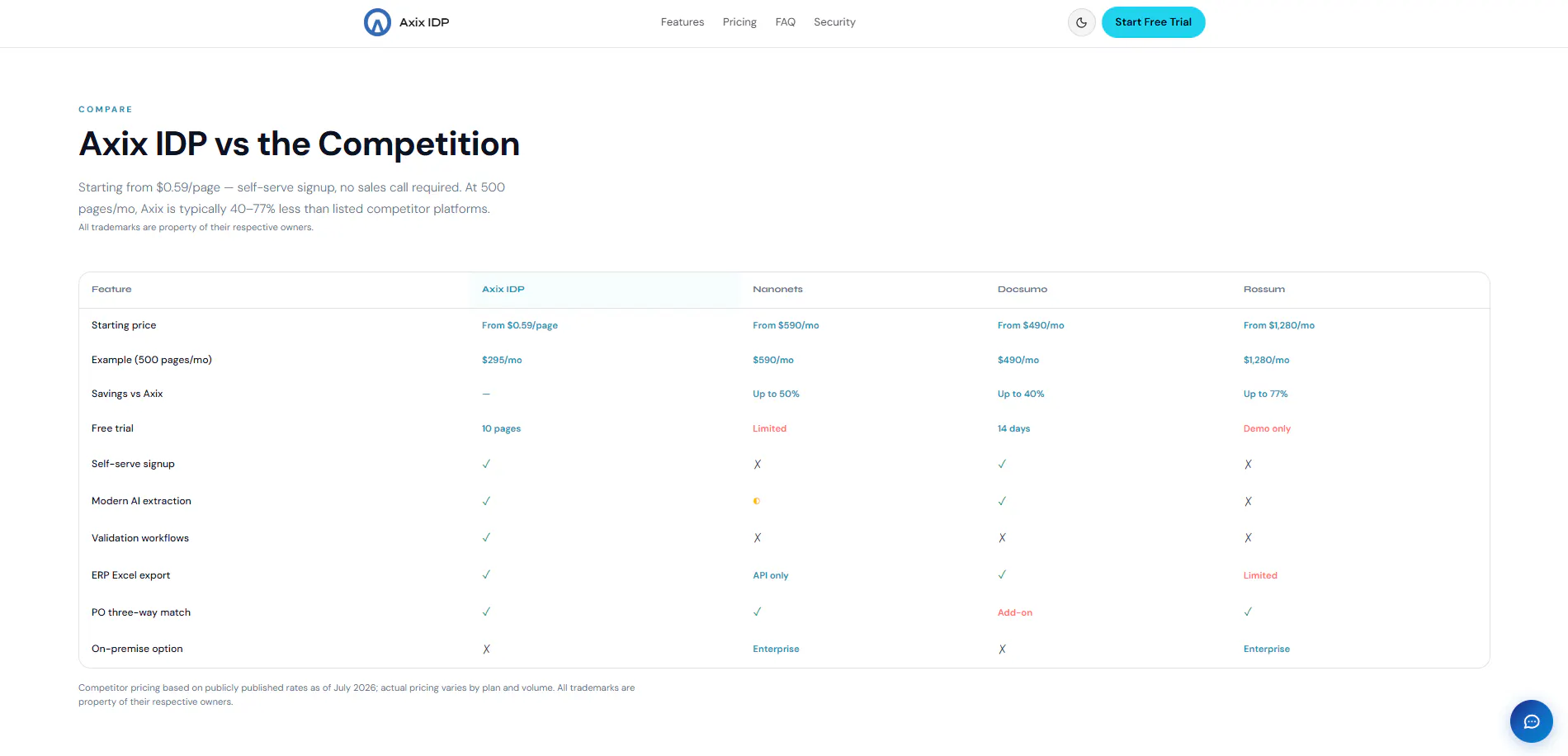
Task: Click the Axix check for PO three-way match
Action: tap(486, 612)
